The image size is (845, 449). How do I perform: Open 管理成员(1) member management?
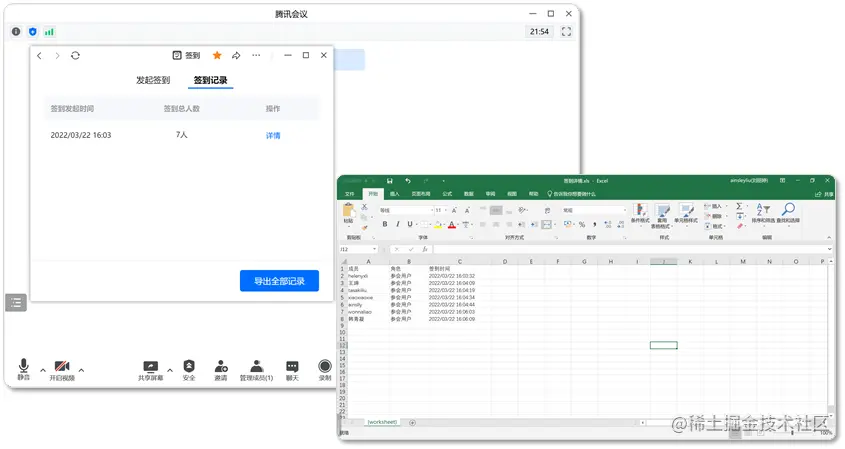tap(257, 370)
